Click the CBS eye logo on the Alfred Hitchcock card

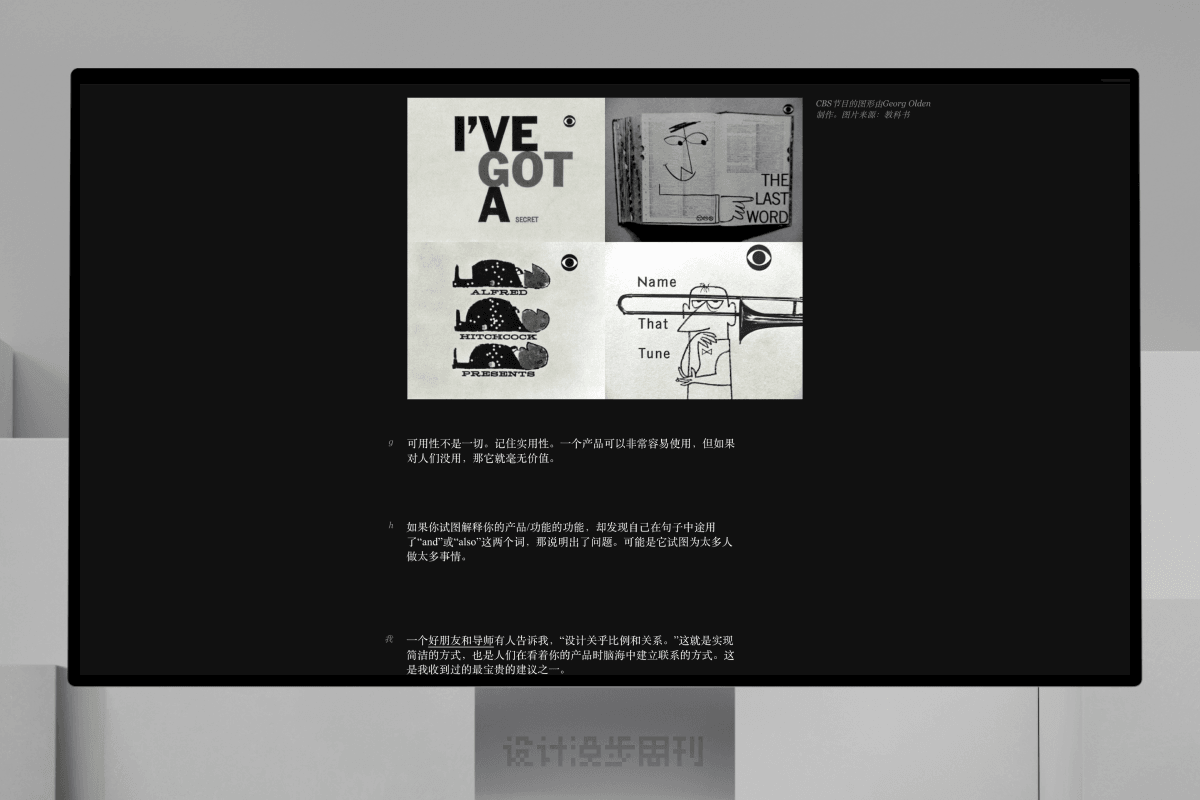coord(569,263)
